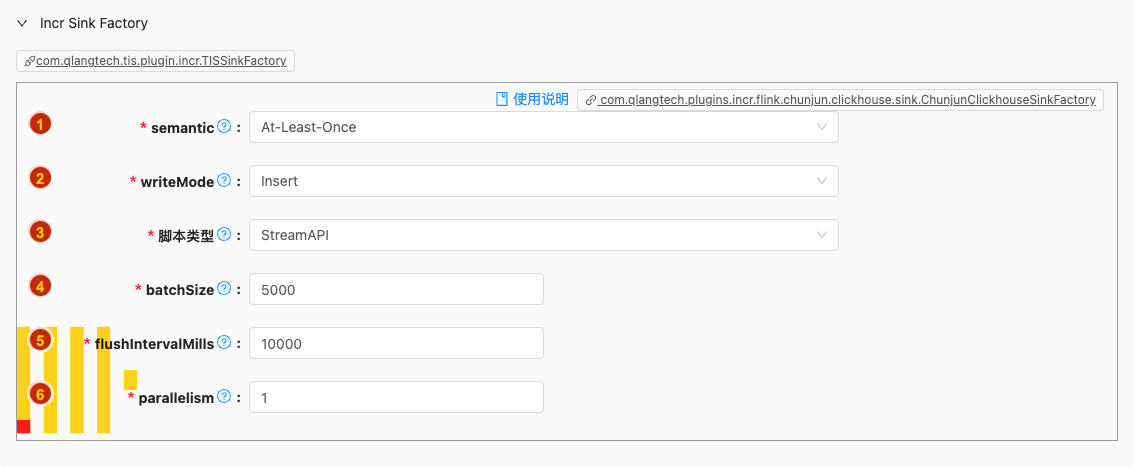Click red step marker number 4
1134x467 pixels.
[x=40, y=286]
